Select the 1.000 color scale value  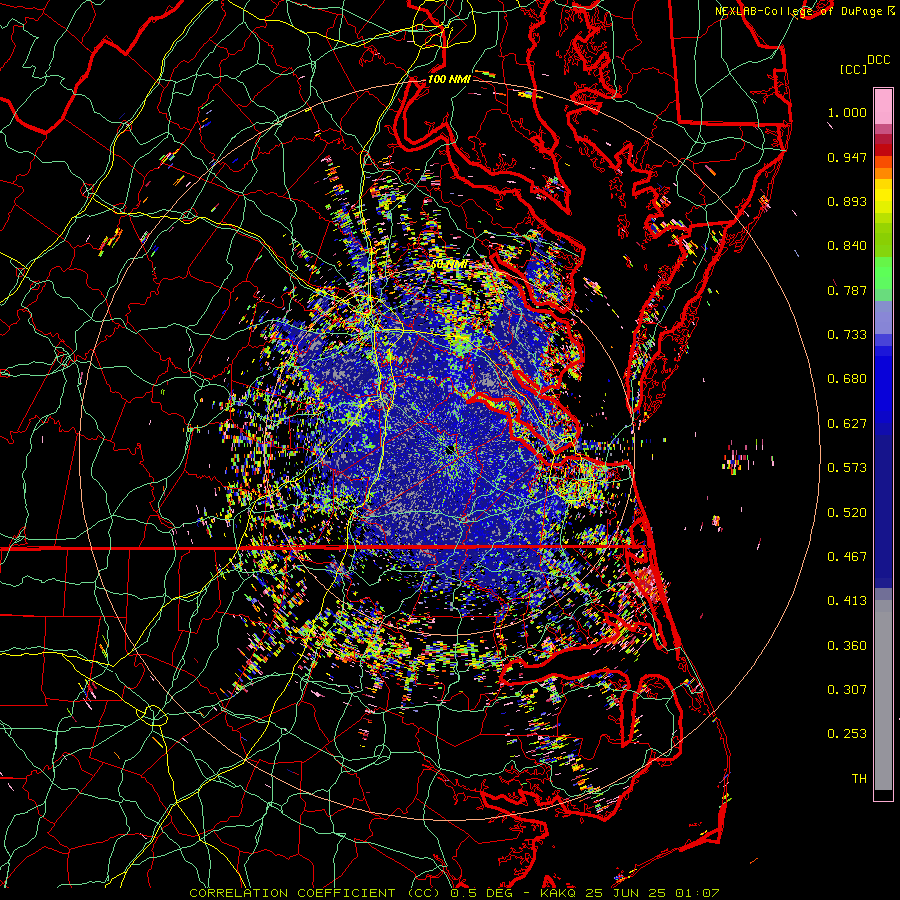tap(847, 112)
